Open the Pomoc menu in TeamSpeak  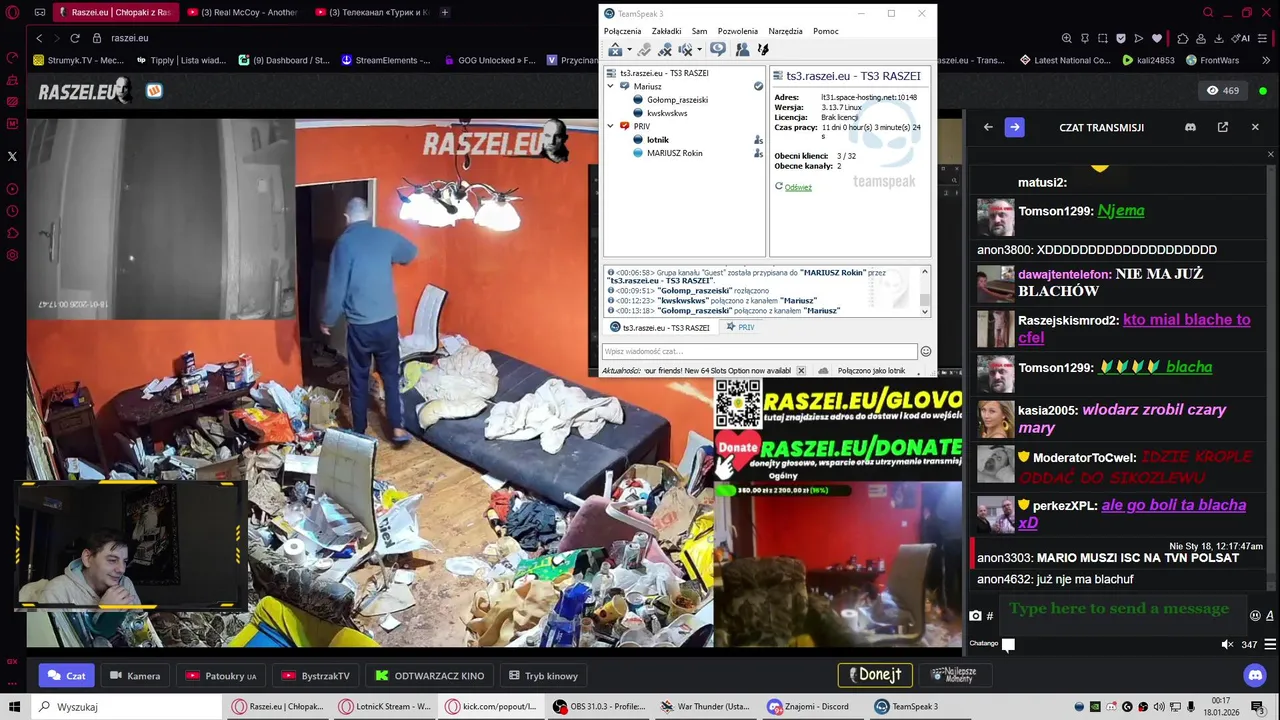(x=826, y=31)
